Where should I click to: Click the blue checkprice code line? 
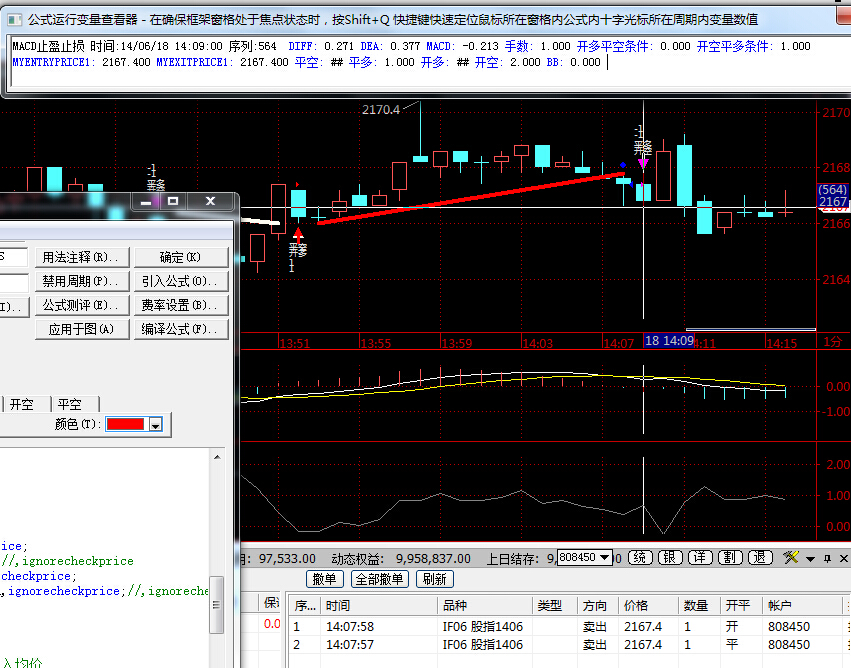(39, 576)
